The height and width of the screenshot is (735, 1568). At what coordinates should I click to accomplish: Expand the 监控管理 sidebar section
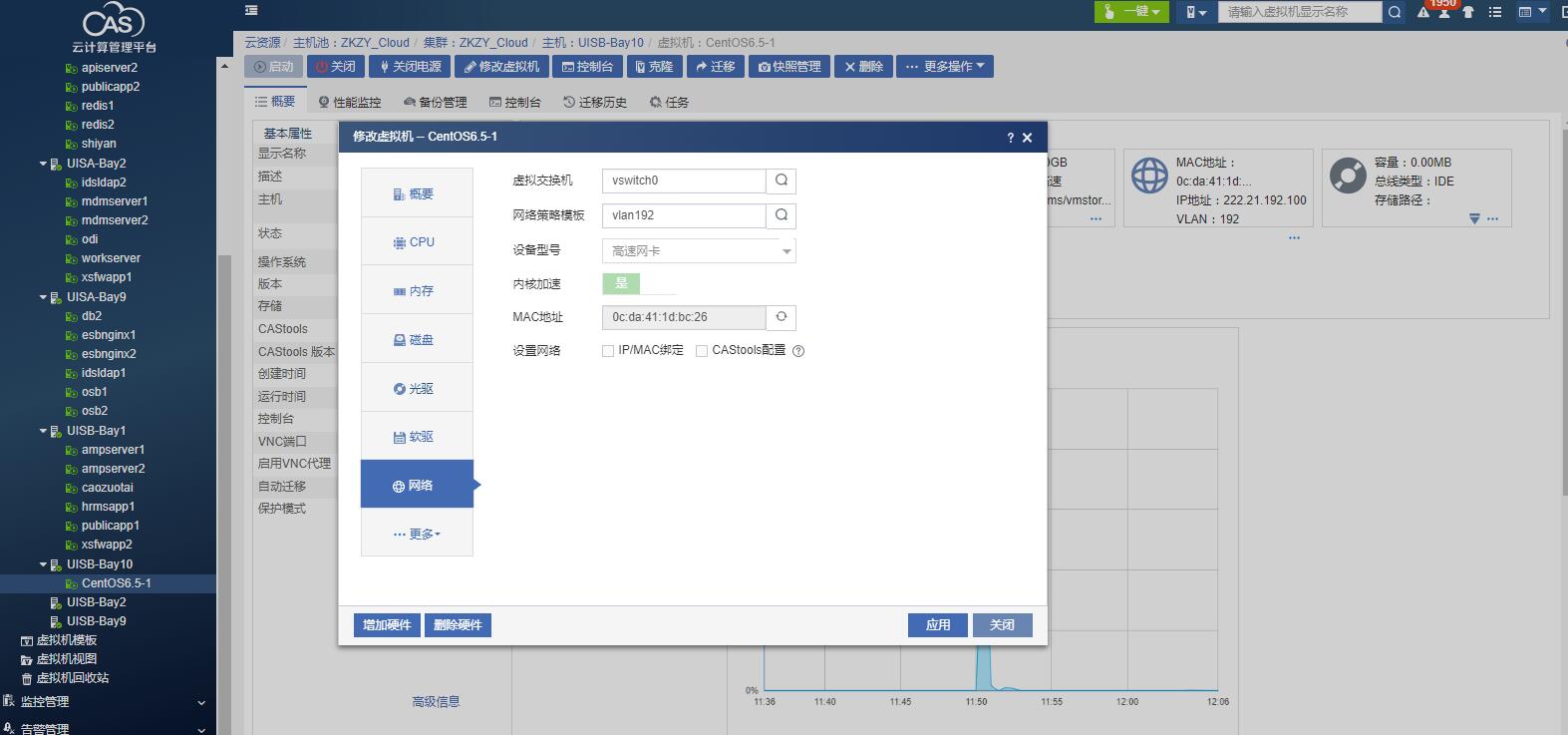pos(106,702)
